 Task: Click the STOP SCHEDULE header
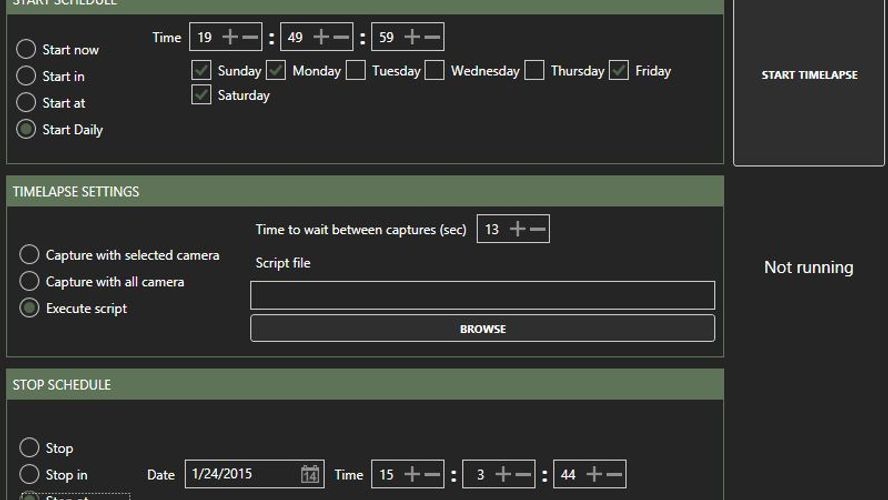[365, 384]
